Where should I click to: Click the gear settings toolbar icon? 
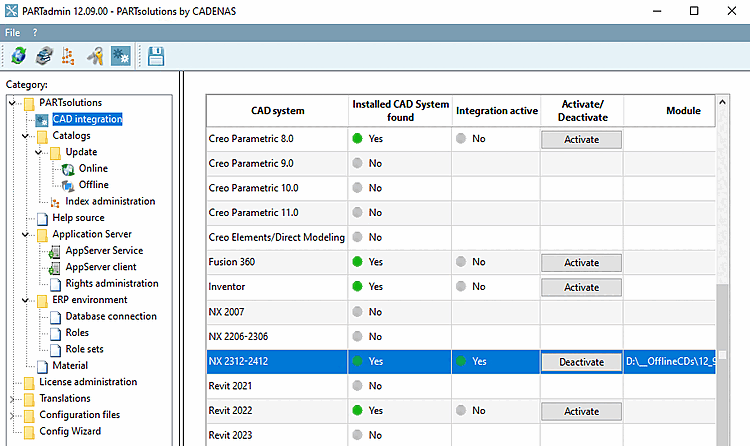pos(120,57)
